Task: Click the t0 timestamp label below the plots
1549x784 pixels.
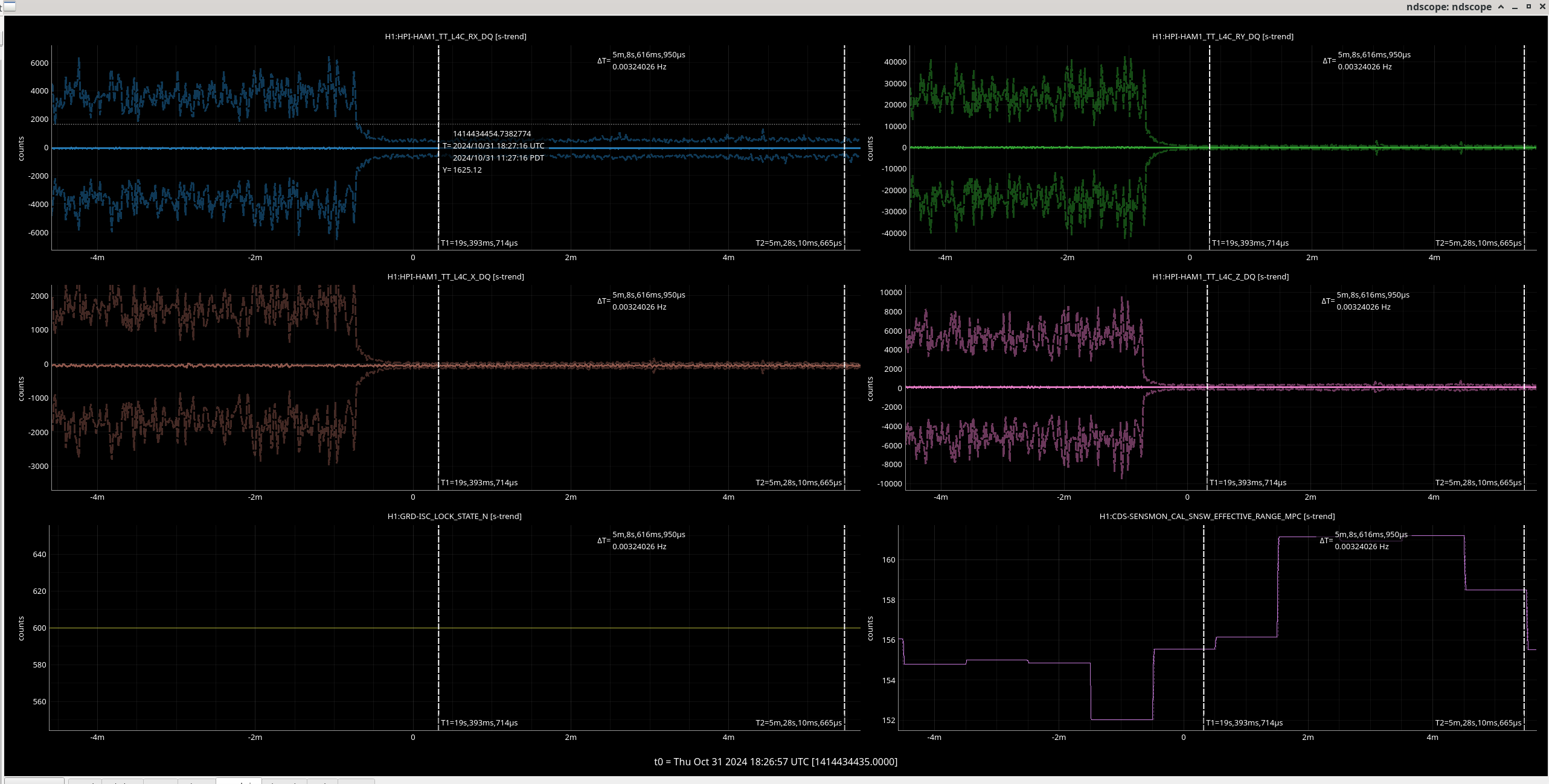Action: (776, 762)
